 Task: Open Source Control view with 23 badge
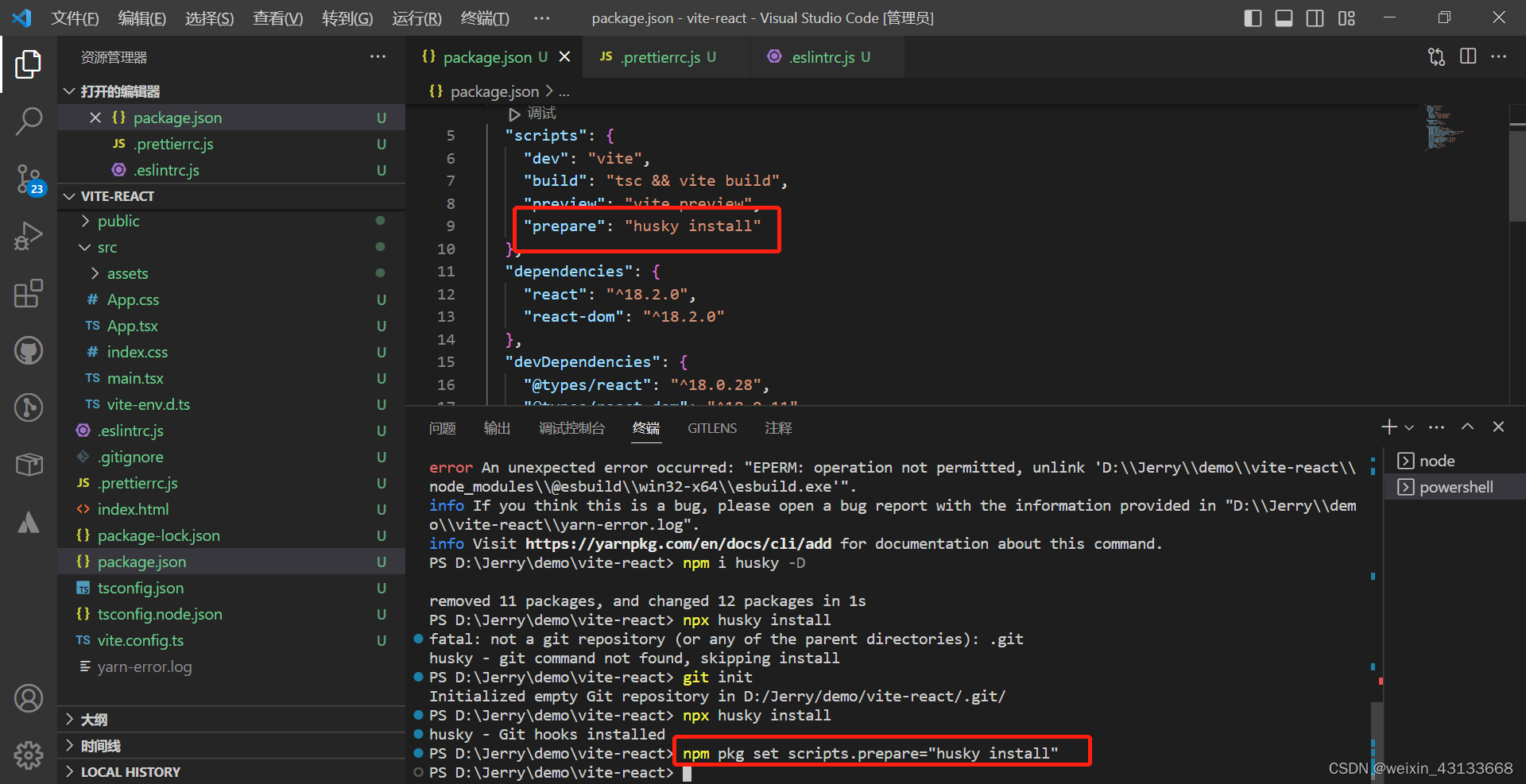pyautogui.click(x=30, y=180)
